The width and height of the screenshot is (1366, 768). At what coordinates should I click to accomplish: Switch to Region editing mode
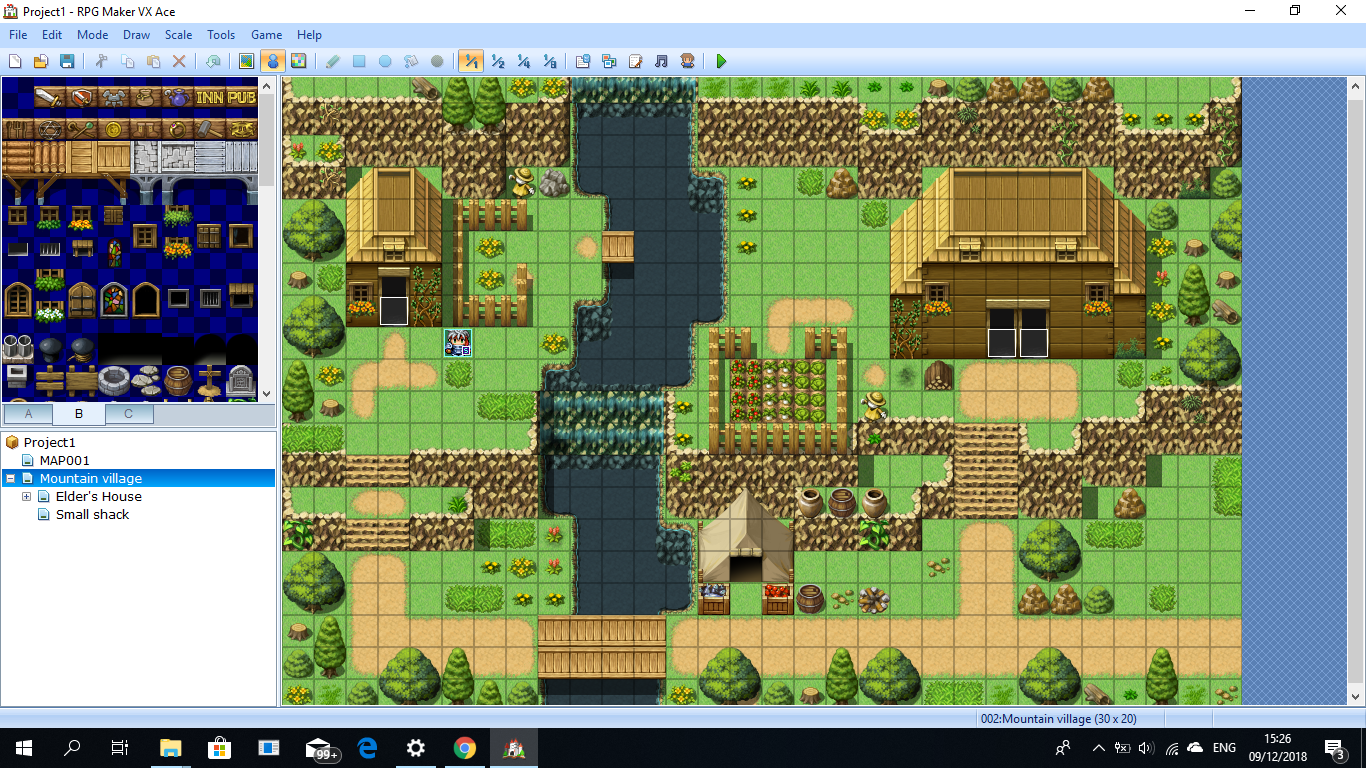298,61
